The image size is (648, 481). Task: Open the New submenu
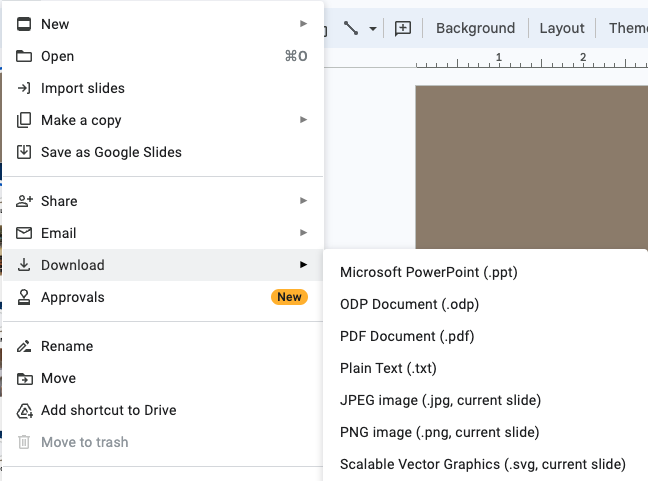pos(163,24)
